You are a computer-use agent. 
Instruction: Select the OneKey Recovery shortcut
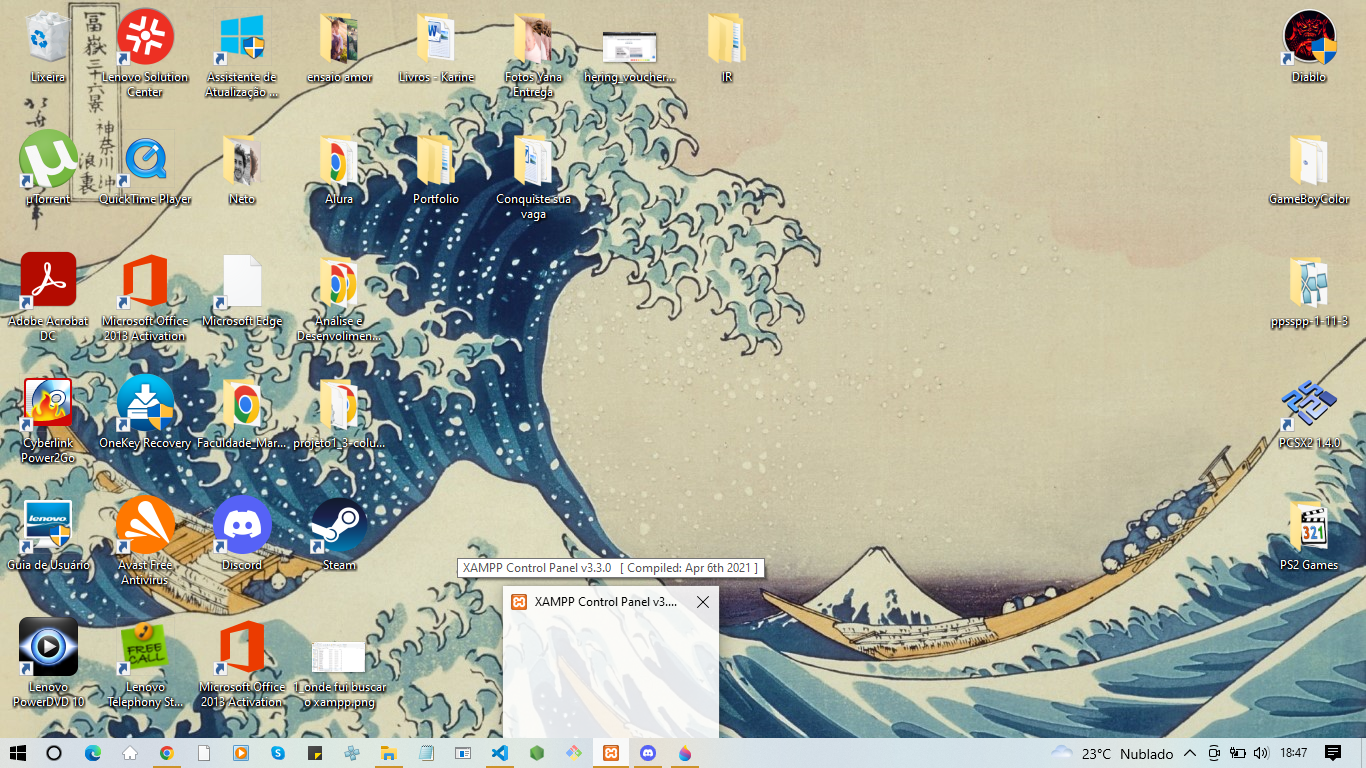pos(145,412)
